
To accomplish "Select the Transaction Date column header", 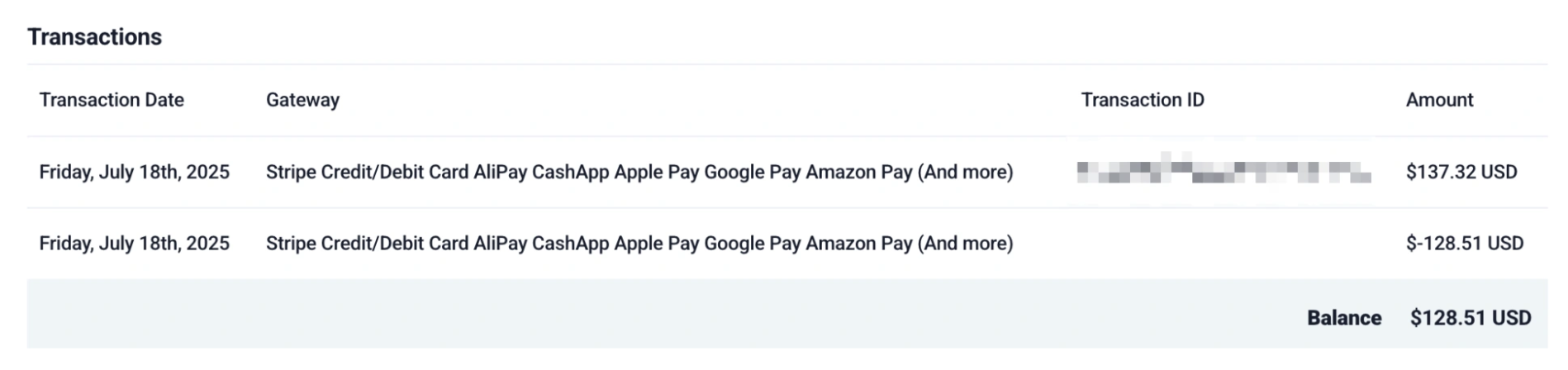I will point(112,100).
